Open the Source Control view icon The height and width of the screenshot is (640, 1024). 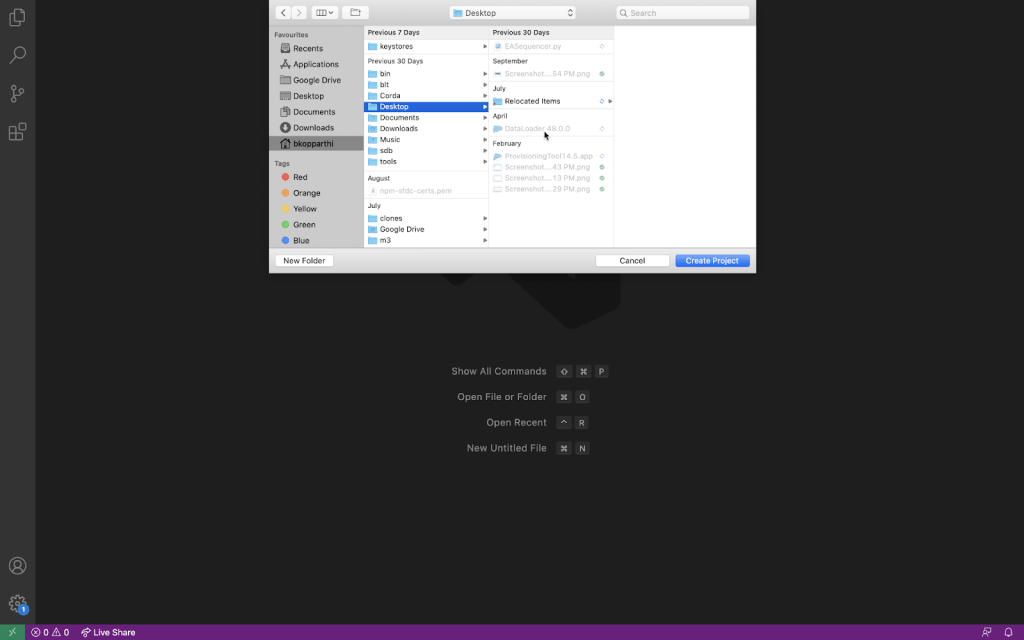(17, 93)
